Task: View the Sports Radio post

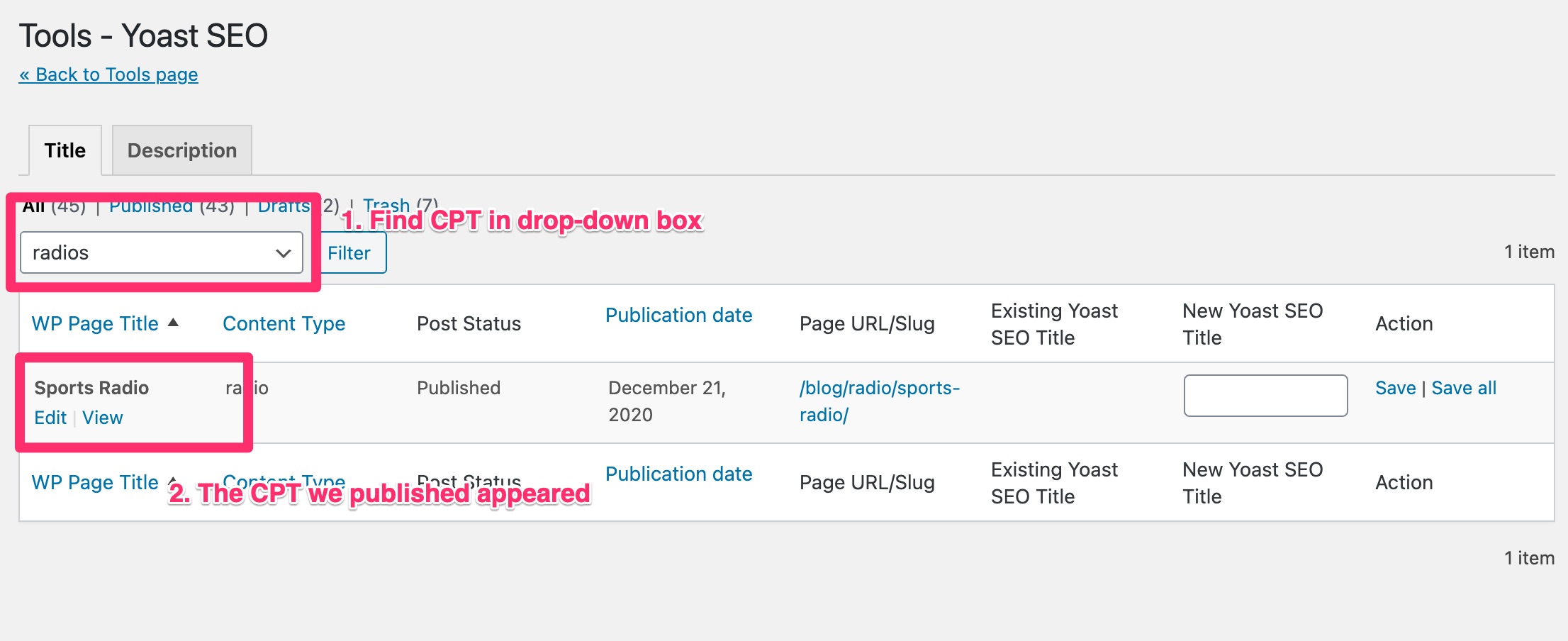Action: point(103,418)
